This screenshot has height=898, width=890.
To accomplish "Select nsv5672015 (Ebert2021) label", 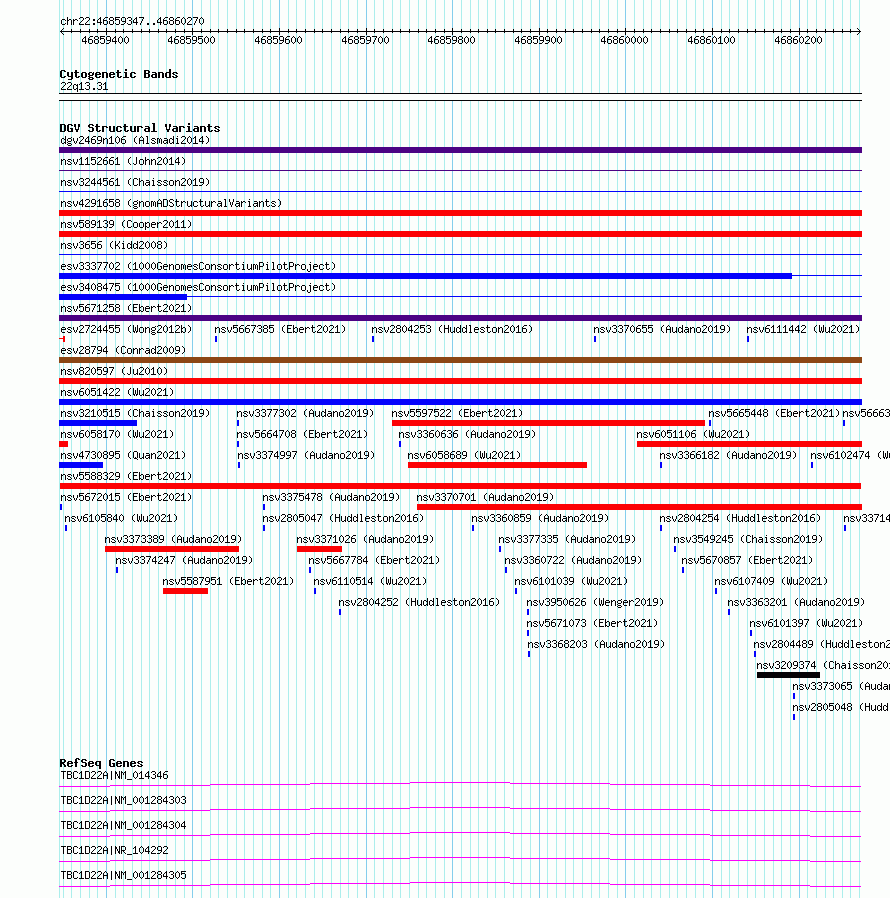I will 126,498.
